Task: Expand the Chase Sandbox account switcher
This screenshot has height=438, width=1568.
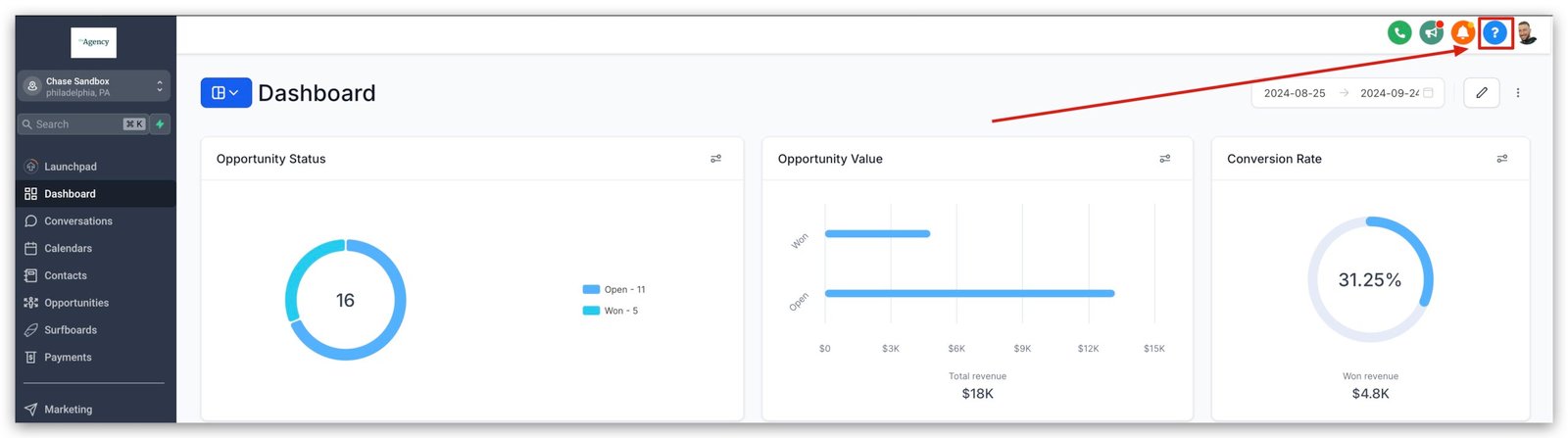Action: pyautogui.click(x=94, y=87)
